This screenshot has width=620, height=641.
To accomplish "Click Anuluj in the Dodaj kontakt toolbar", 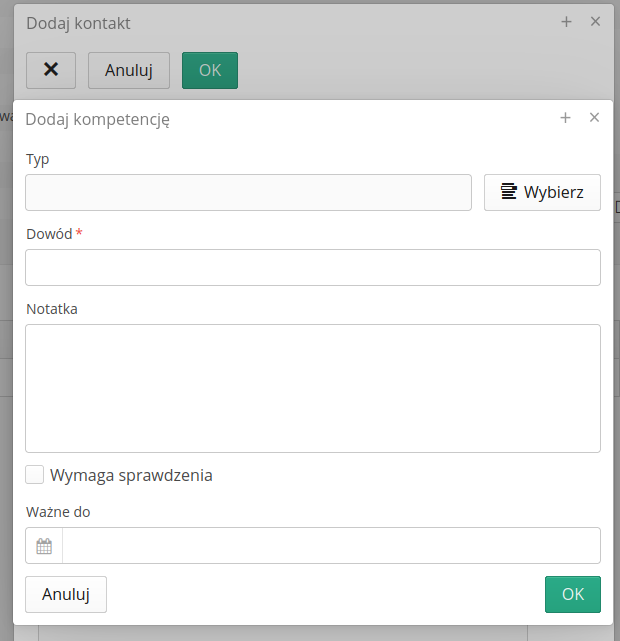I will 129,70.
